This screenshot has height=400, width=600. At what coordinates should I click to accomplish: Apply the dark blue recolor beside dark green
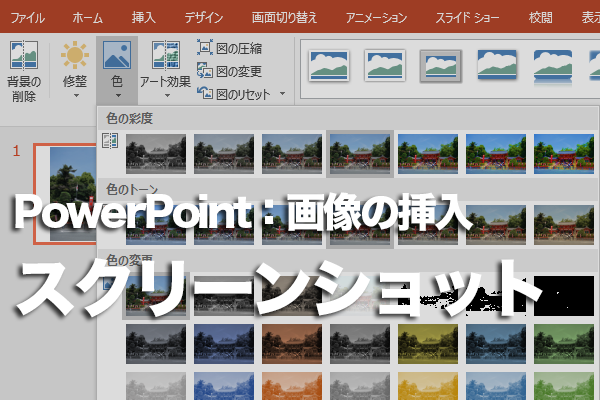[496, 344]
